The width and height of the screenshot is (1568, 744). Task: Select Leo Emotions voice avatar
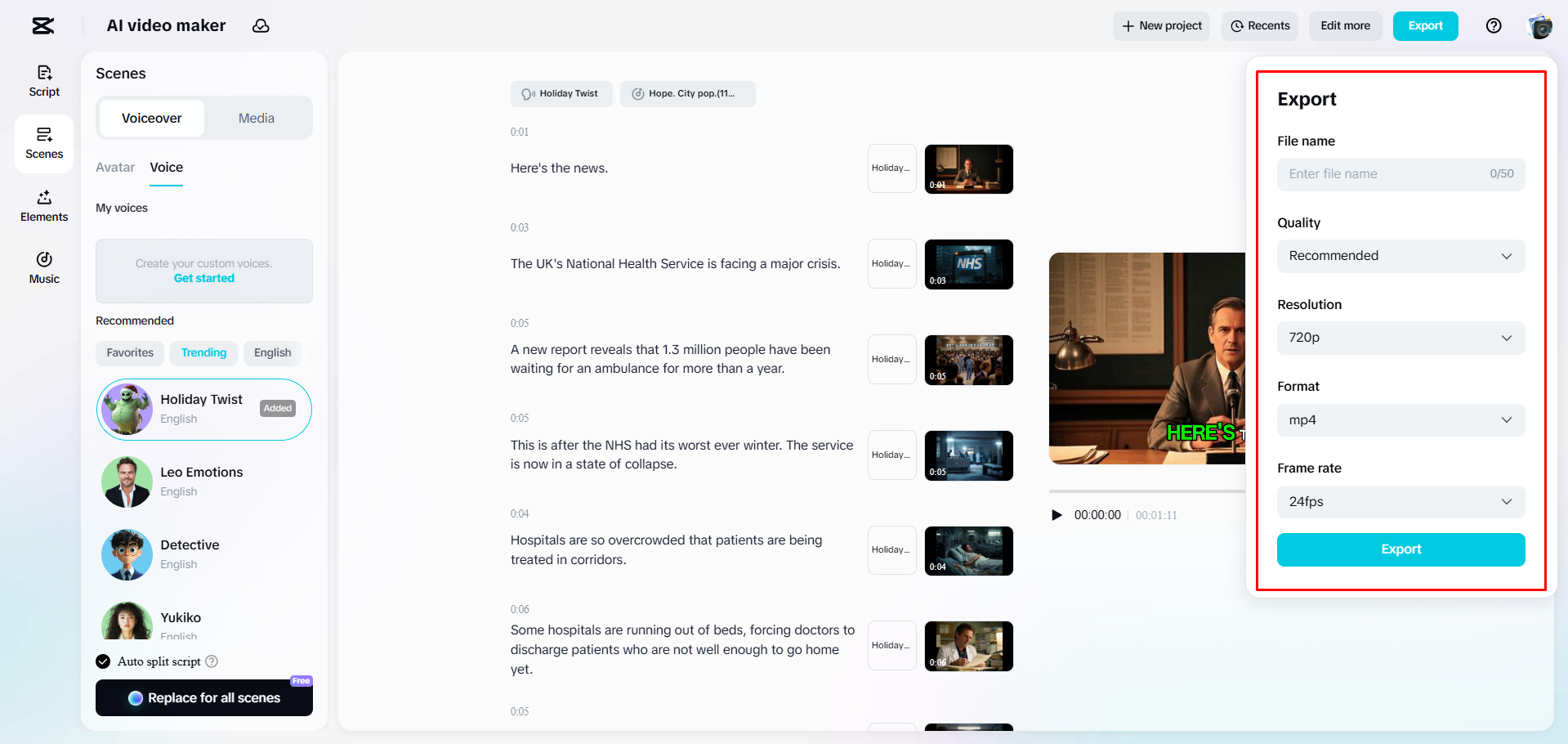coord(127,482)
